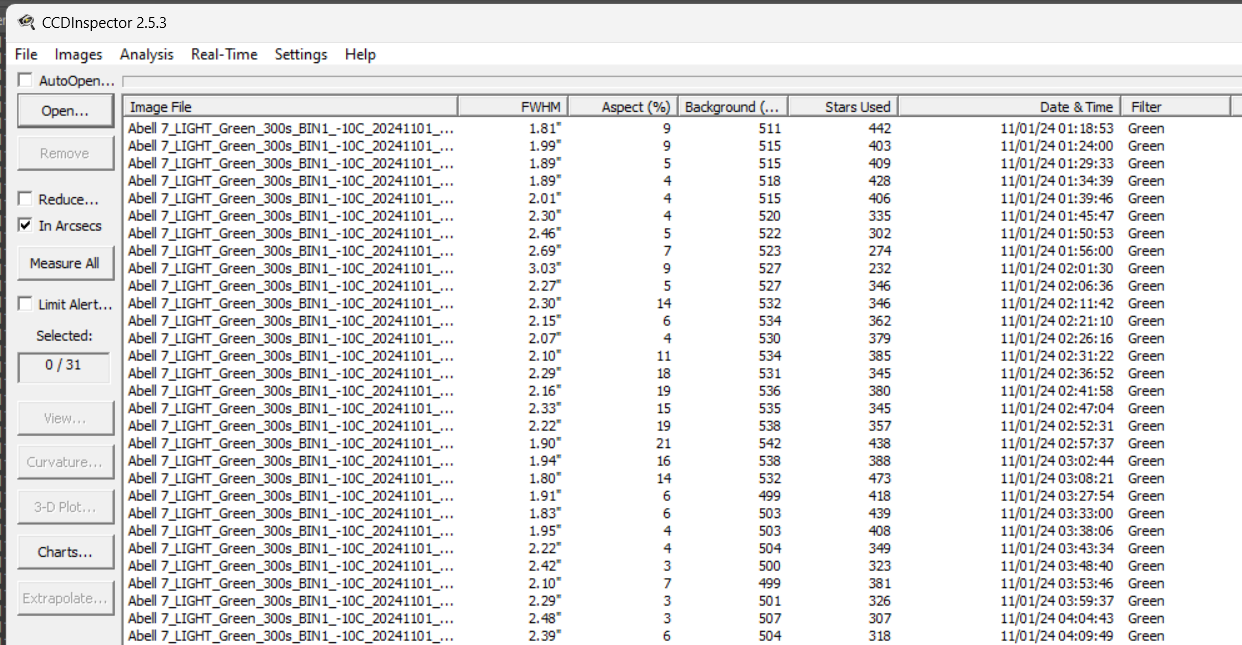Toggle the Reduce checkbox
1242x645 pixels.
[x=26, y=199]
